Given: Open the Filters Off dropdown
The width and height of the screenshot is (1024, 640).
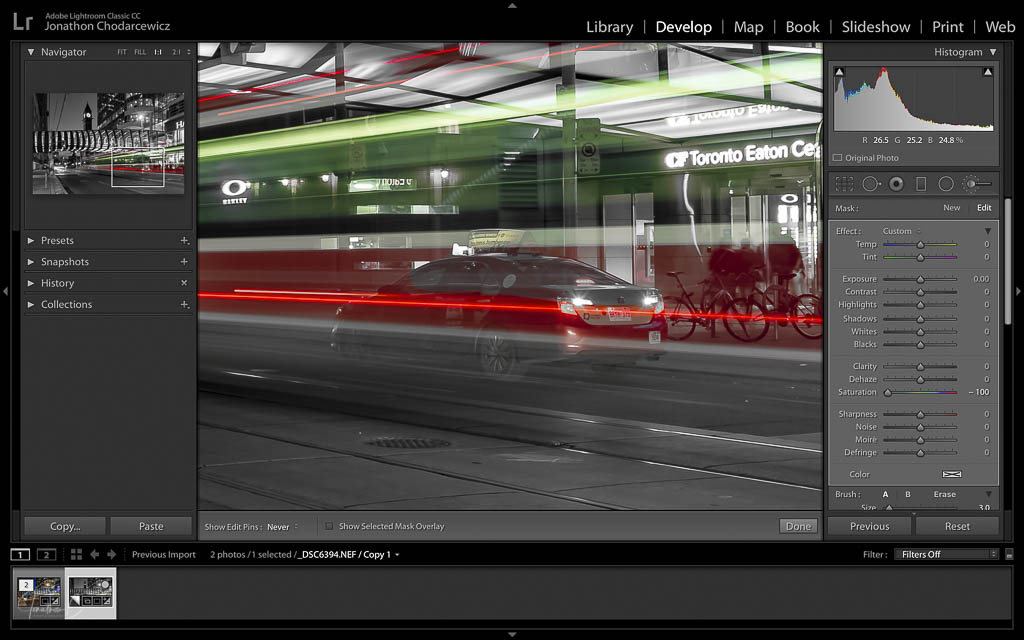Looking at the screenshot, I should pyautogui.click(x=945, y=554).
